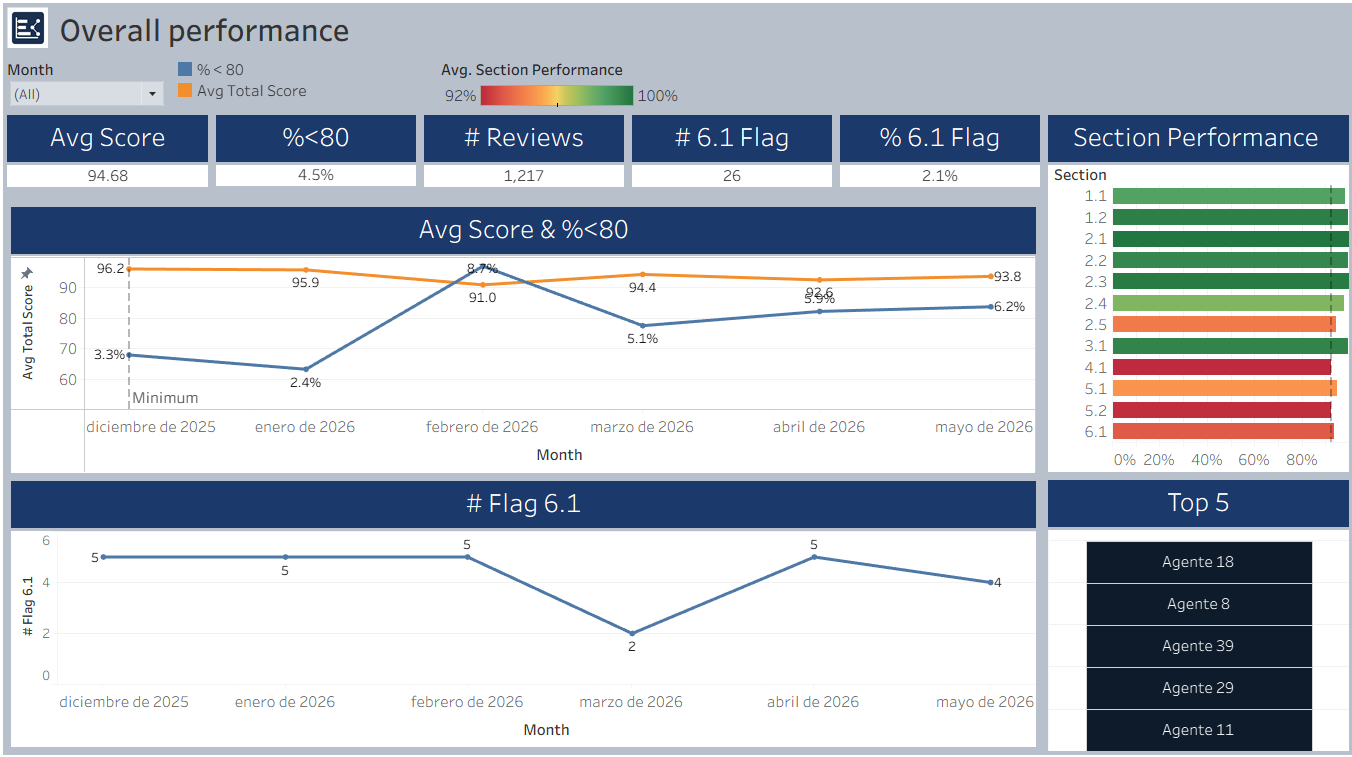
Task: Select the orange Avg Total Score legend swatch
Action: pyautogui.click(x=185, y=90)
